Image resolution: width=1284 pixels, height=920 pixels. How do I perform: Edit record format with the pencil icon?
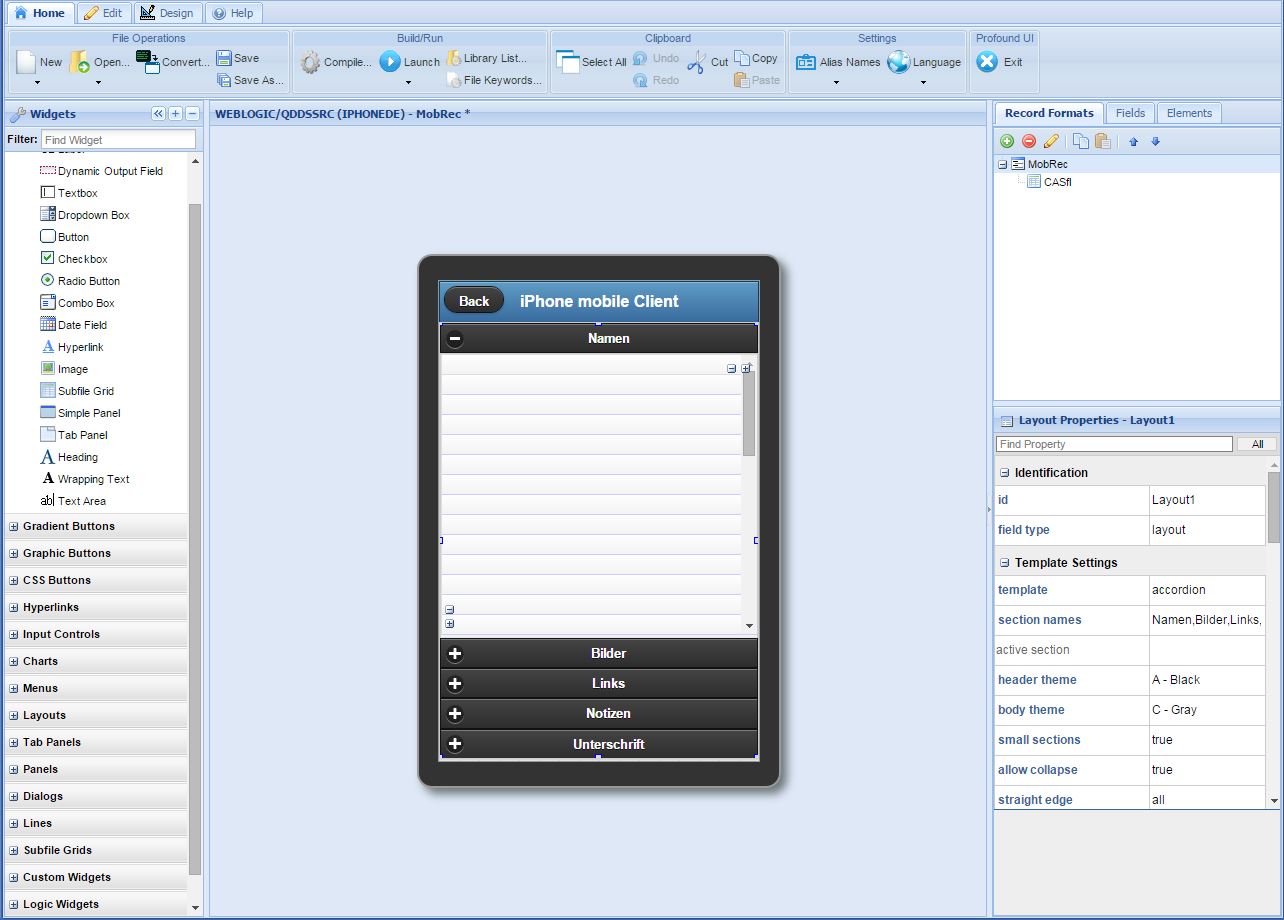coord(1051,142)
